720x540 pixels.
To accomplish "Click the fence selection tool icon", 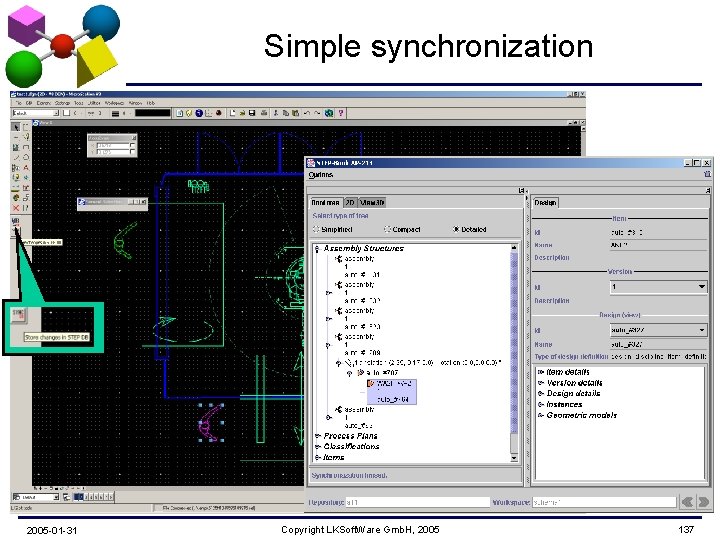I will 26,127.
